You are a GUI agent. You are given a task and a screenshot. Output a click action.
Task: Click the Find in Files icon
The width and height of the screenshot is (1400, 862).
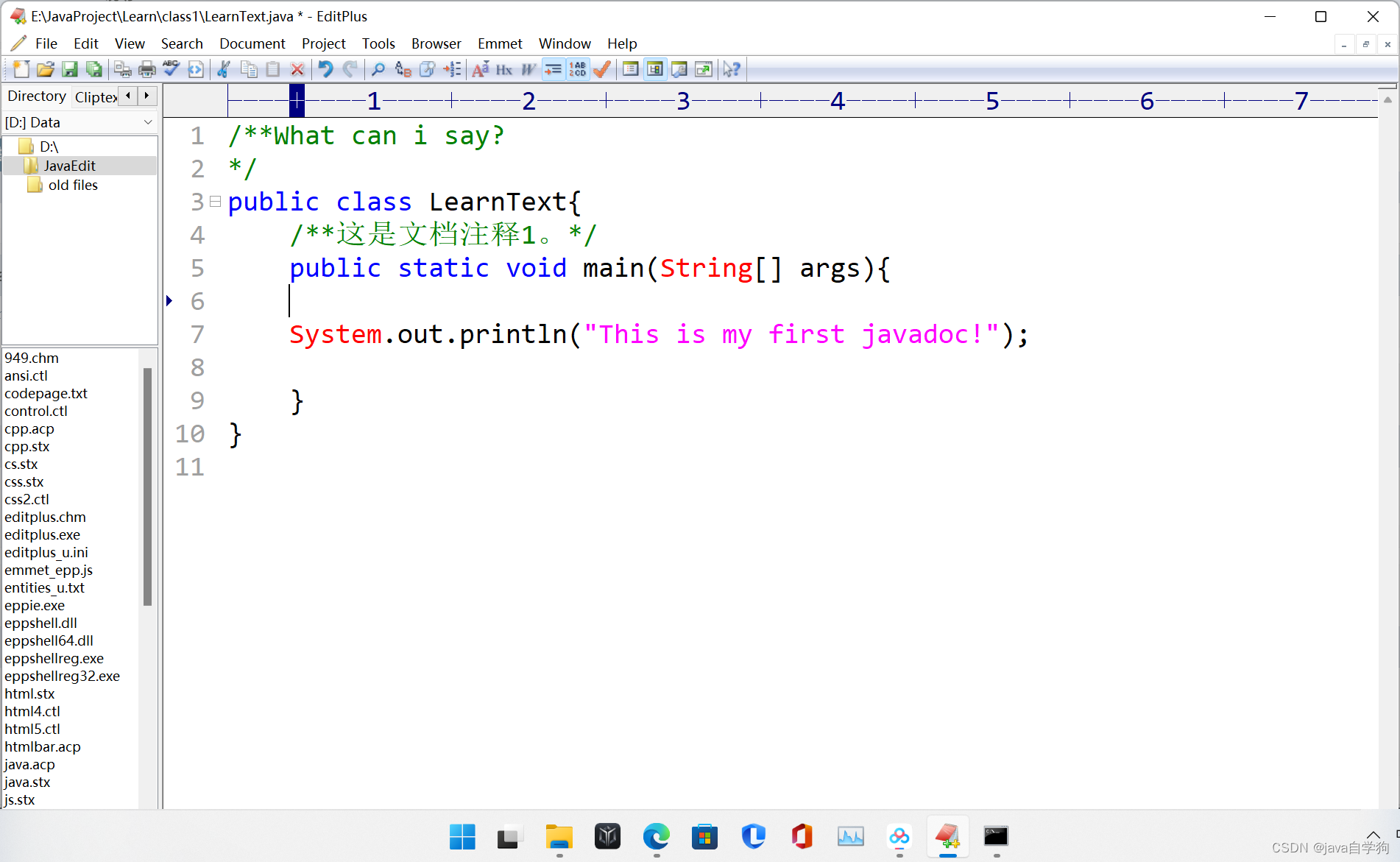(x=427, y=69)
